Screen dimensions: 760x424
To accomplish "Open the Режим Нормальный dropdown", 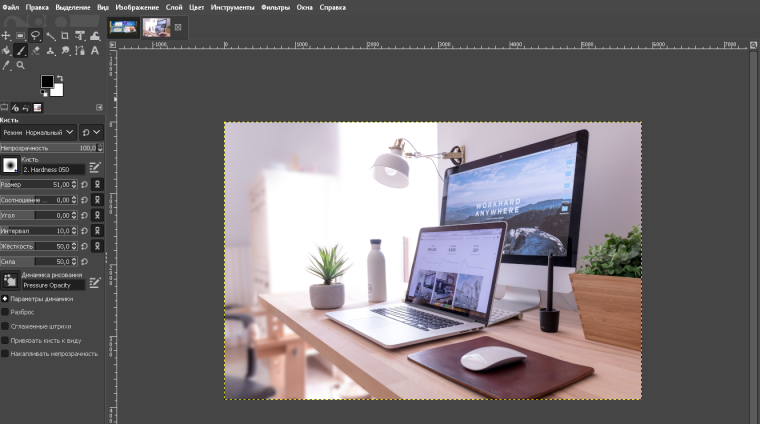I will point(38,132).
